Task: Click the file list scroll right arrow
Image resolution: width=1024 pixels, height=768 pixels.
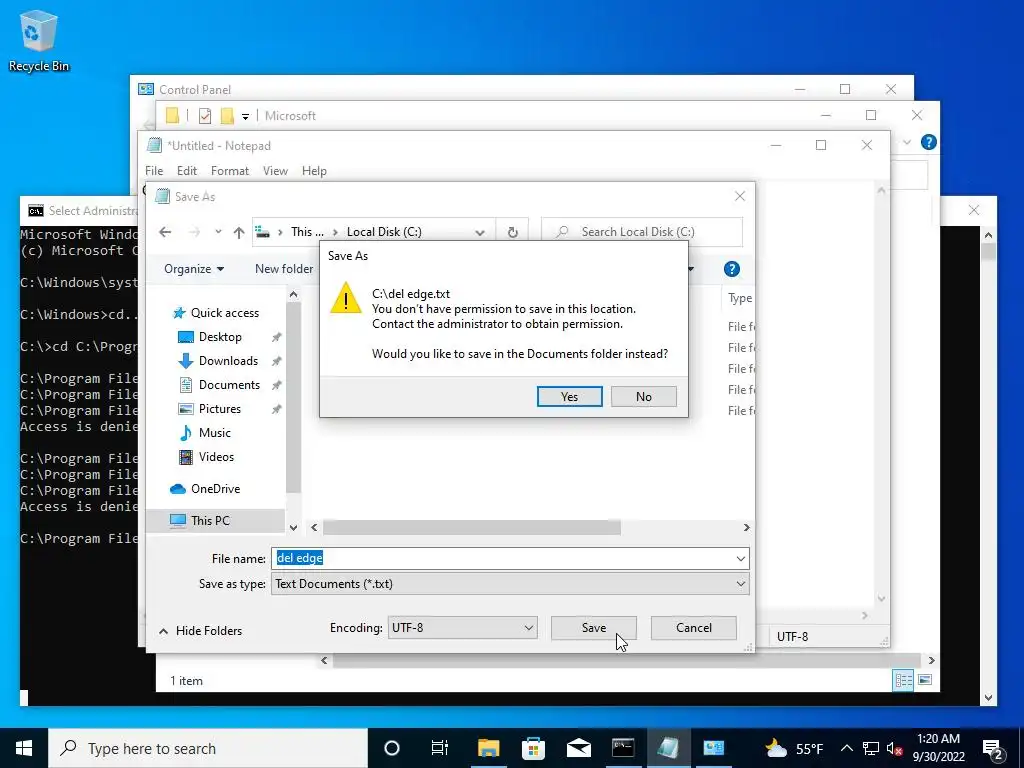Action: coord(746,528)
